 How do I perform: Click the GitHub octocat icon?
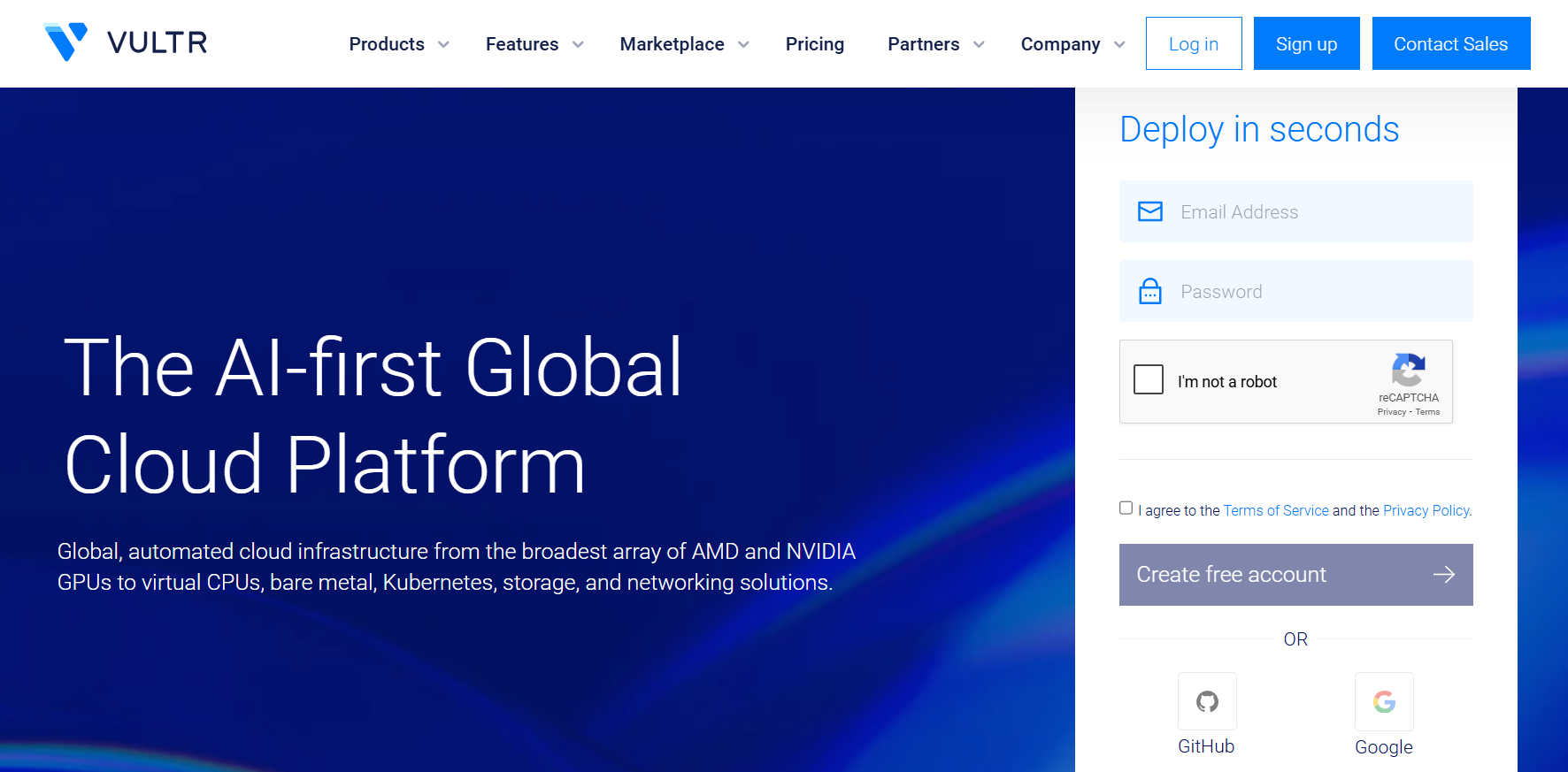point(1207,701)
